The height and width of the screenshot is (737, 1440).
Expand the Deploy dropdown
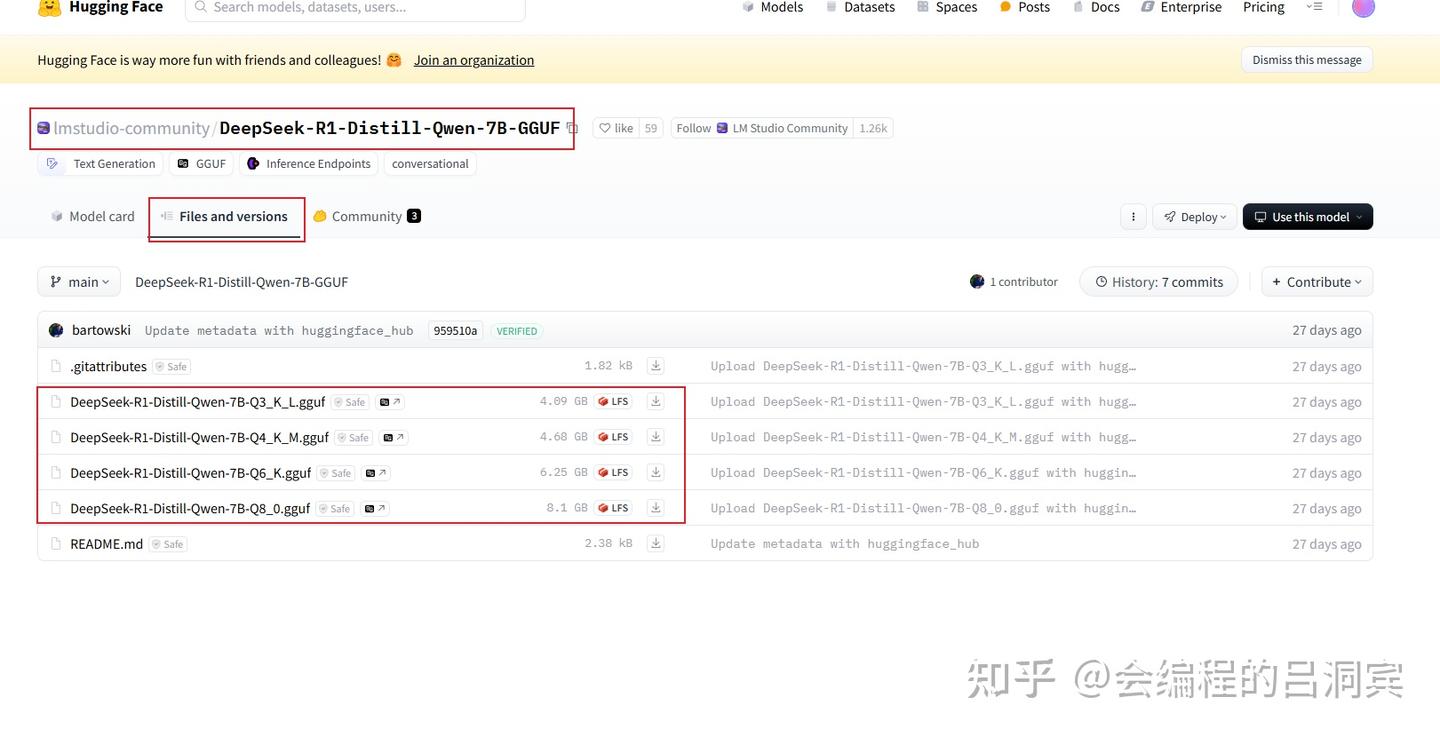tap(1194, 216)
